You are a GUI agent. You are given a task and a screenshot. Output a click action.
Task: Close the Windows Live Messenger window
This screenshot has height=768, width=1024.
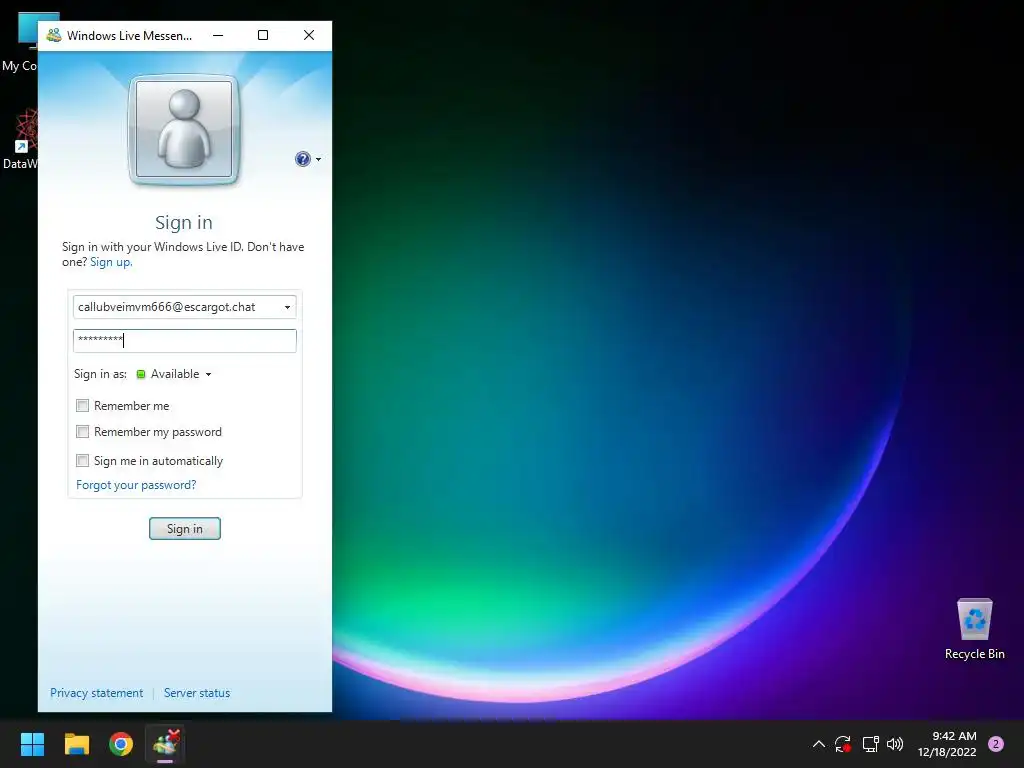tap(309, 35)
